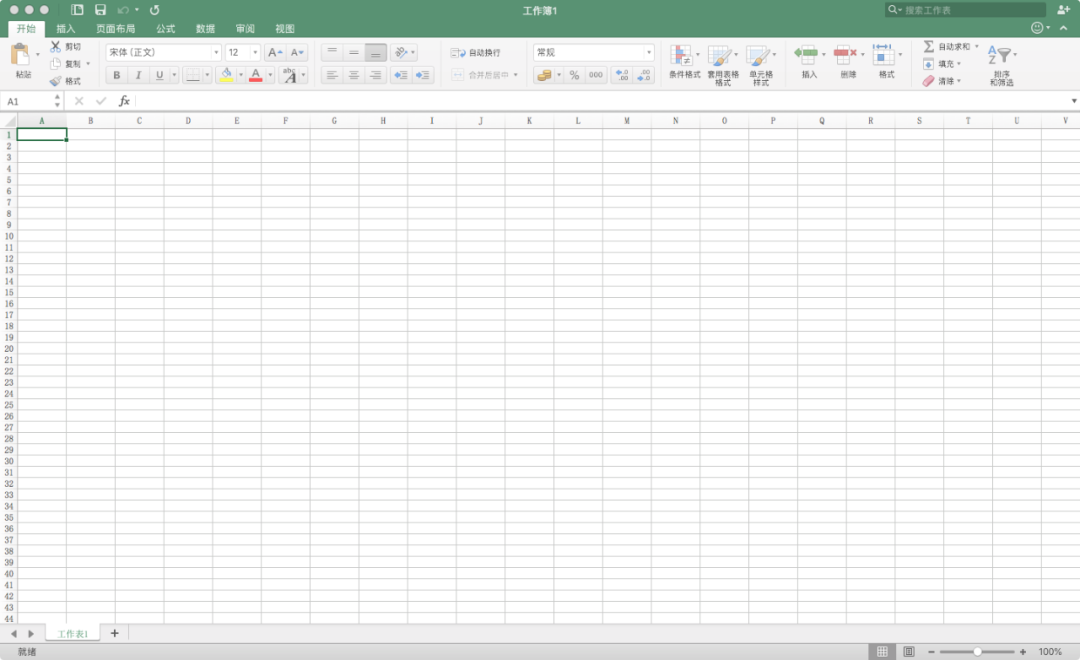Toggle wrap text (自动换行)
Image resolution: width=1080 pixels, height=660 pixels.
[475, 52]
